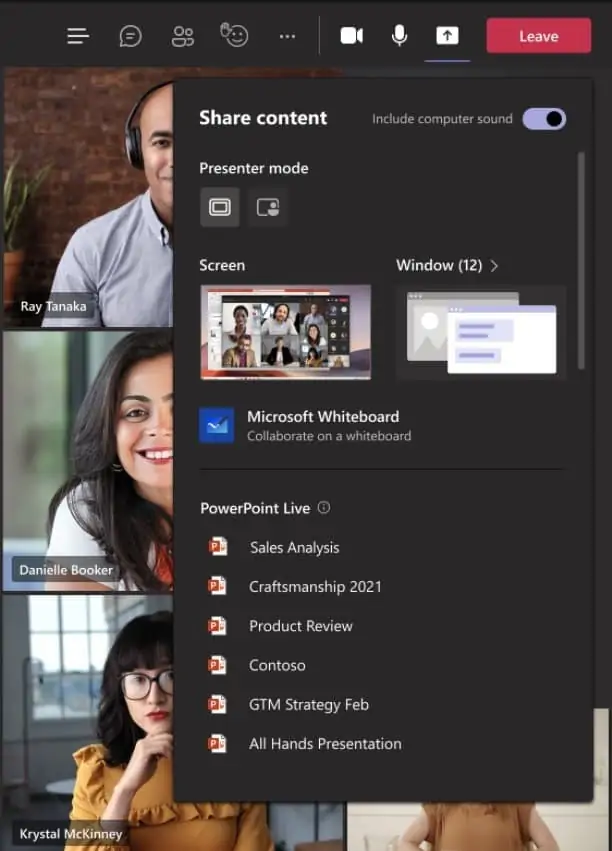This screenshot has height=851, width=612.
Task: Select the GTM Strategy Feb presentation
Action: coord(308,704)
